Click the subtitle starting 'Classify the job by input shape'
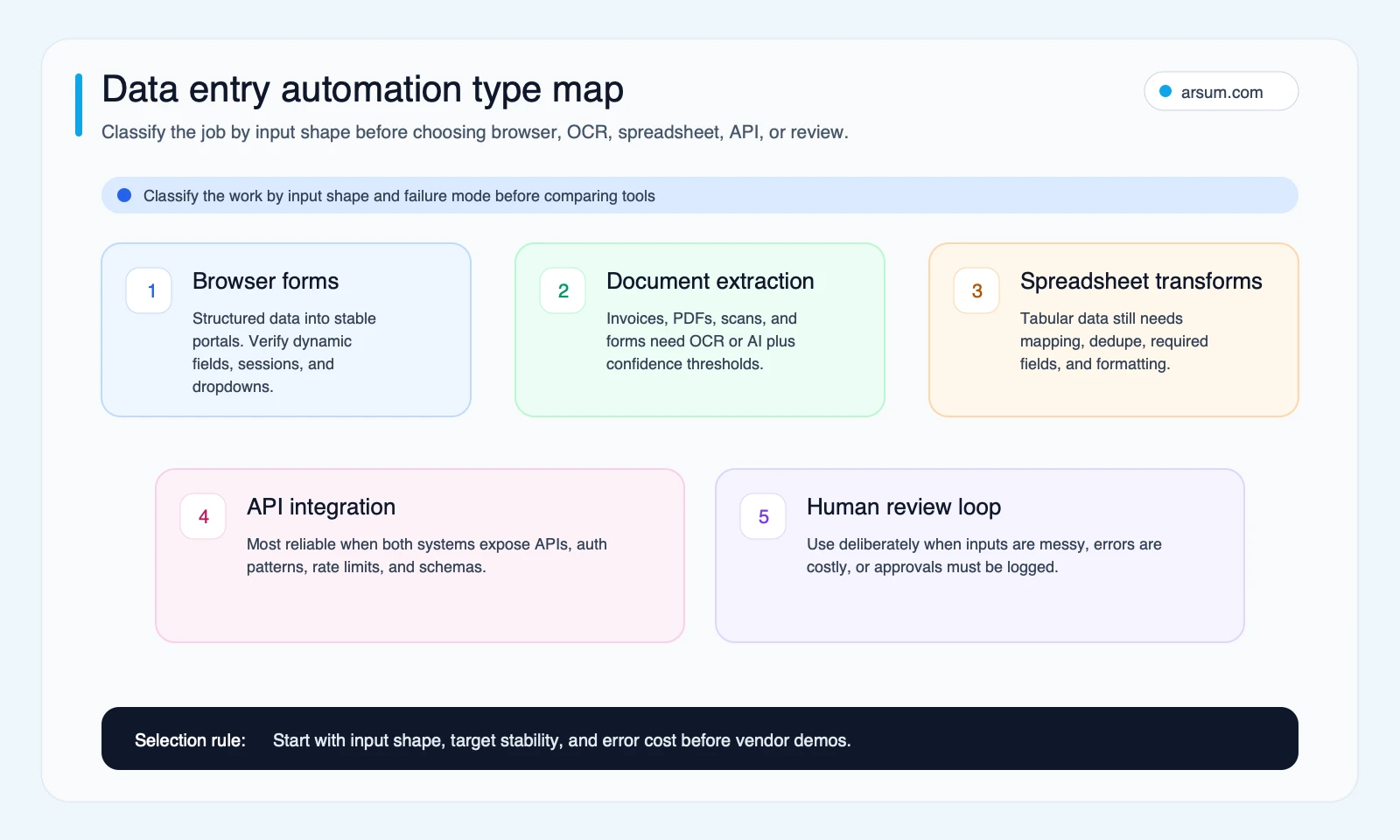The height and width of the screenshot is (840, 1400). (475, 132)
